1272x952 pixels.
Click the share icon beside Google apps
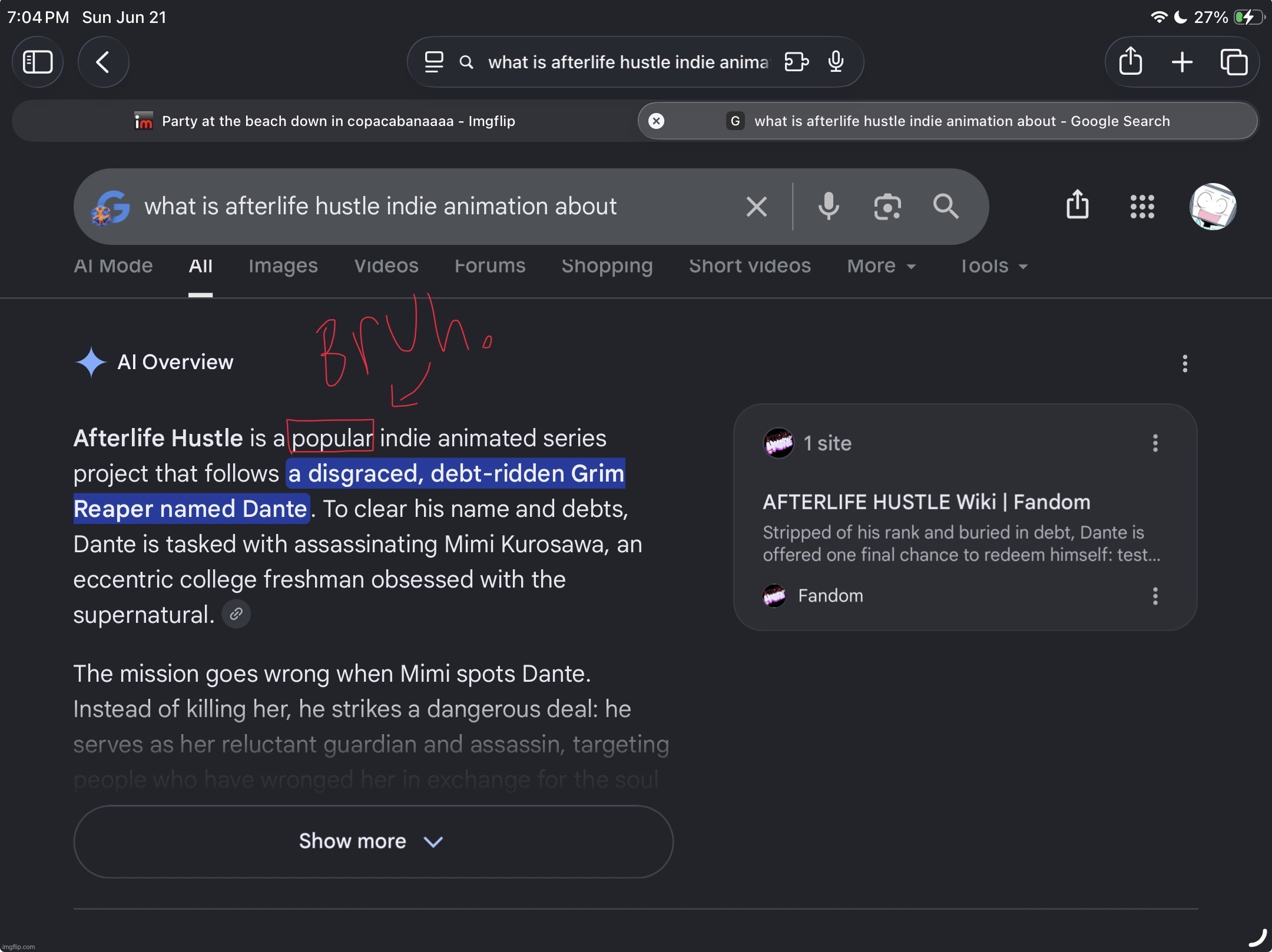pos(1077,205)
